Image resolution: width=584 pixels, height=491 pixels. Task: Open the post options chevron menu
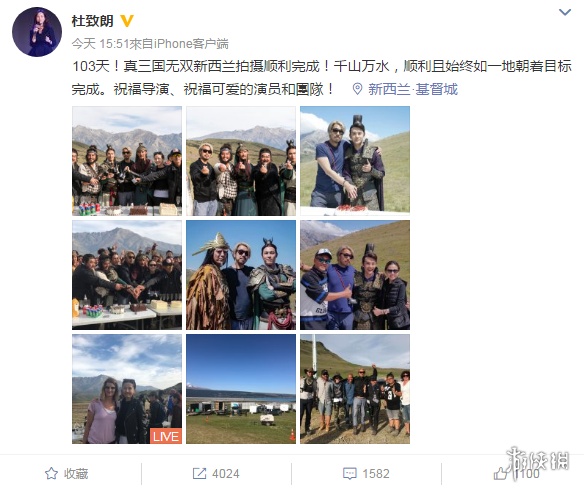(565, 13)
